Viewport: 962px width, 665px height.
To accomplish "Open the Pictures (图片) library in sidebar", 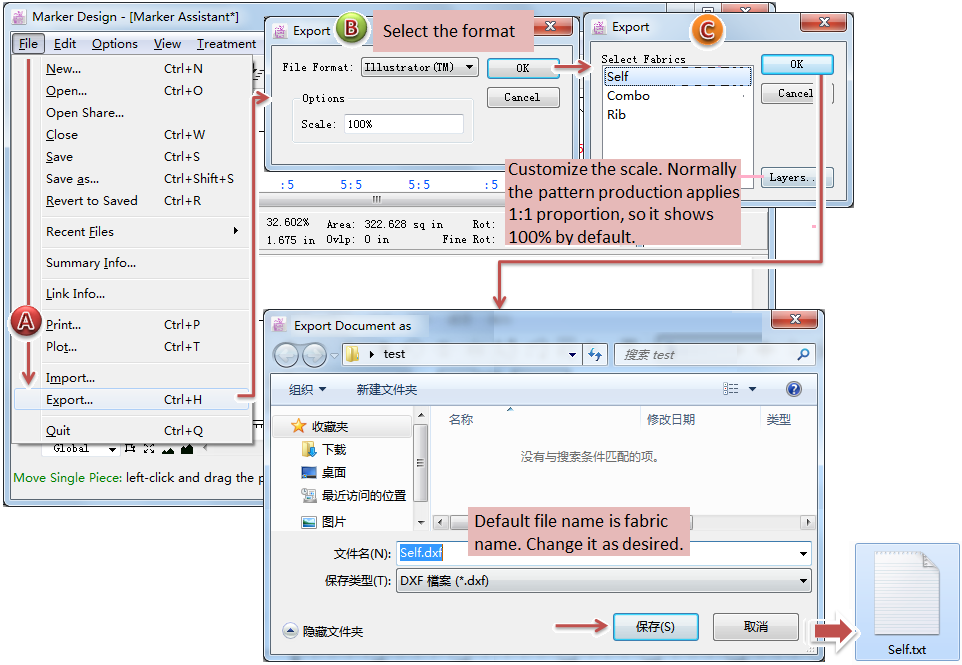I will click(333, 521).
